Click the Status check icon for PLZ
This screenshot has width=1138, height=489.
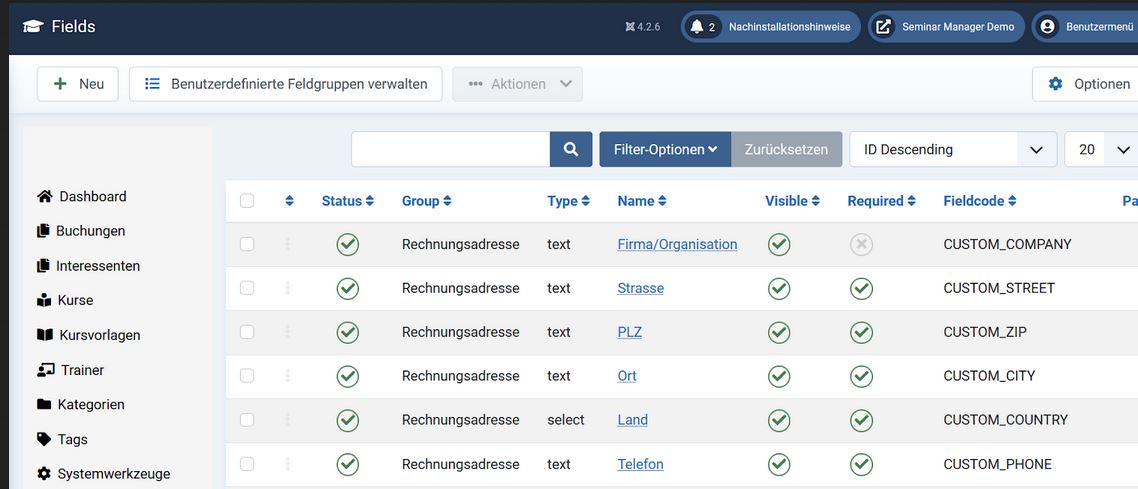pos(347,332)
